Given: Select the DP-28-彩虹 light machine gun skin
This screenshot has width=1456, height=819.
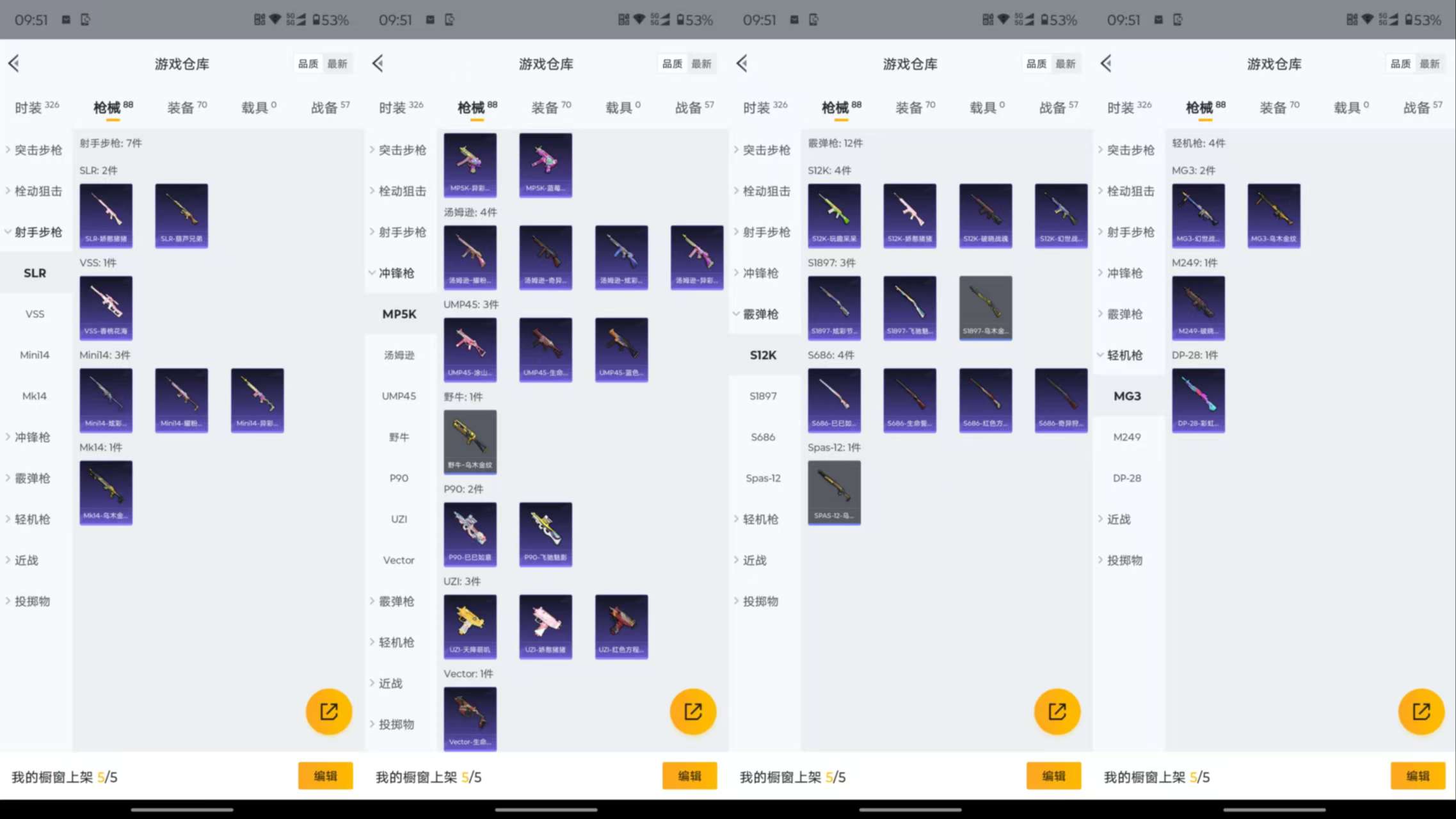Looking at the screenshot, I should click(1198, 400).
